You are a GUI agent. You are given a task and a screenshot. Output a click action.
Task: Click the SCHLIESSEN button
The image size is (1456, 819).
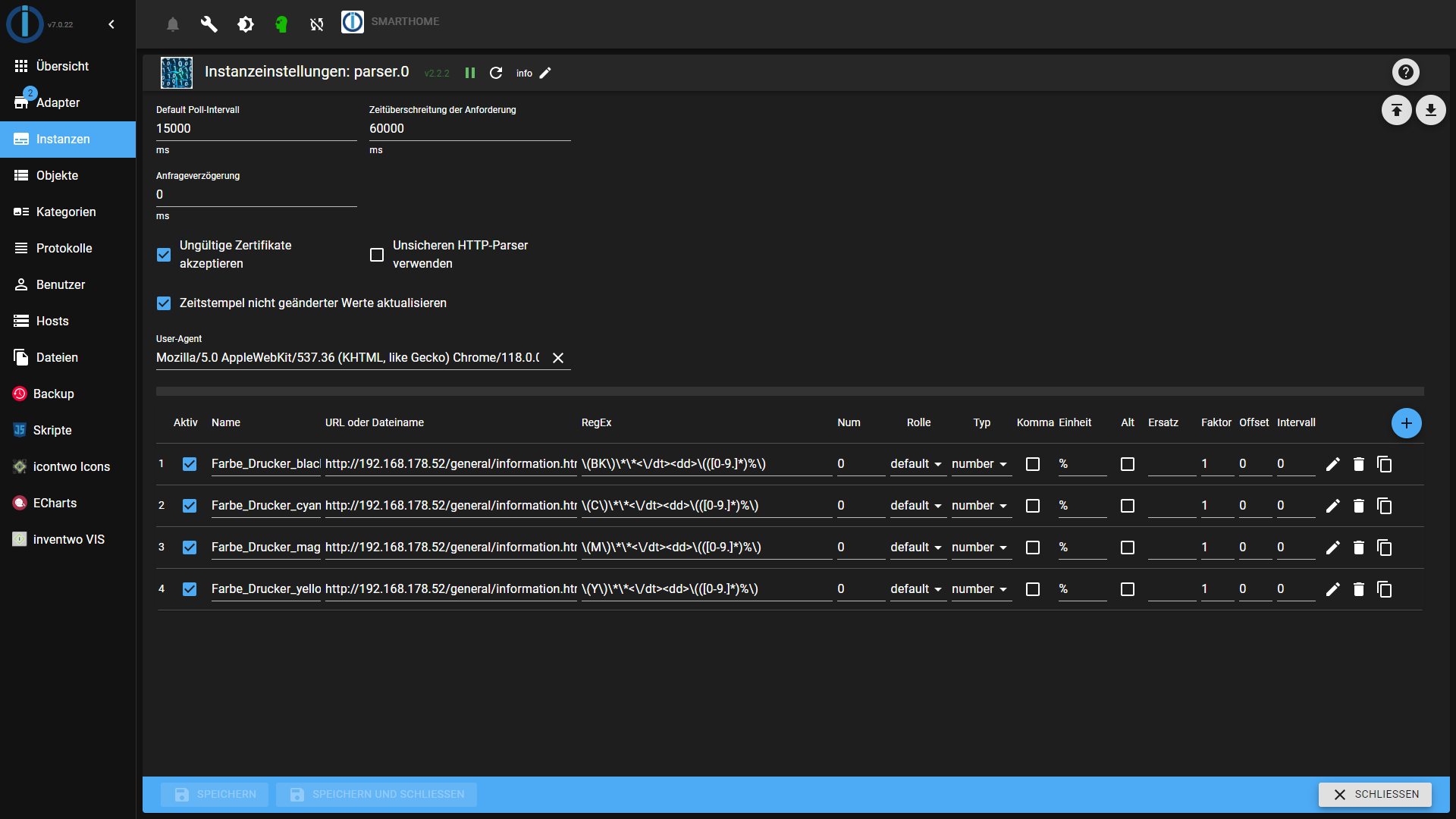point(1374,794)
